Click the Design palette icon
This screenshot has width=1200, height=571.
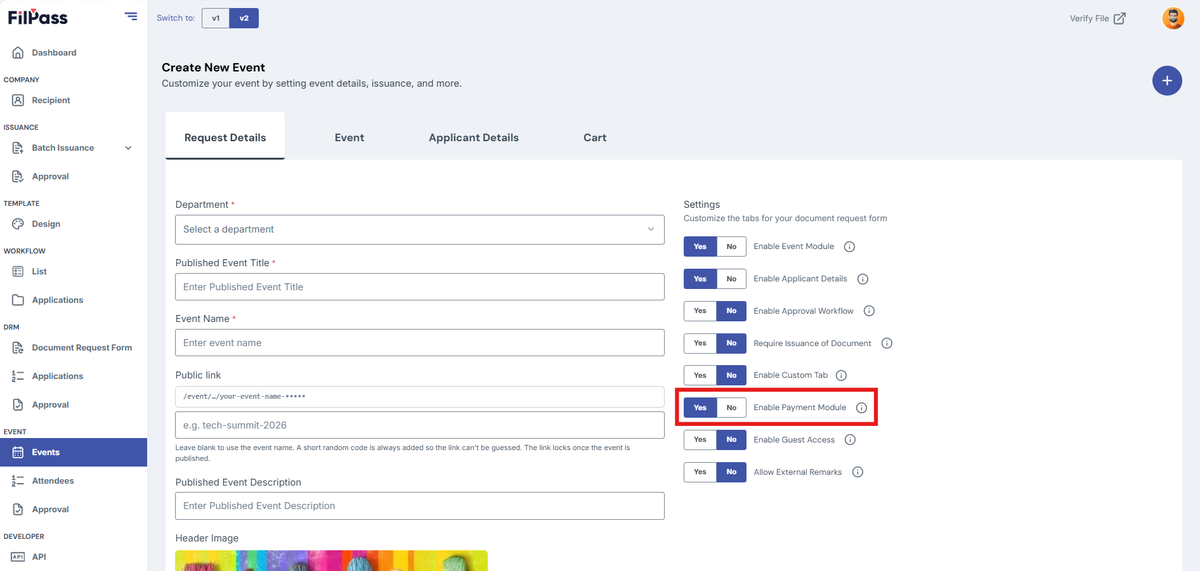(18, 224)
